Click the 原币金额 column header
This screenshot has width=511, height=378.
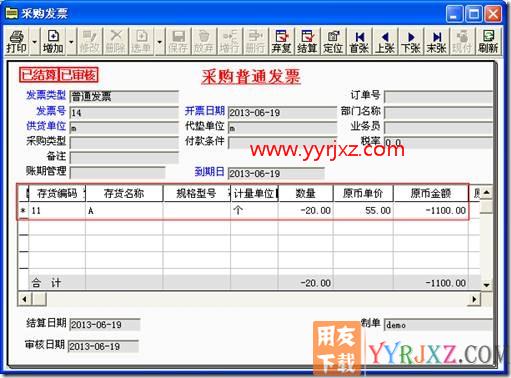(x=431, y=193)
